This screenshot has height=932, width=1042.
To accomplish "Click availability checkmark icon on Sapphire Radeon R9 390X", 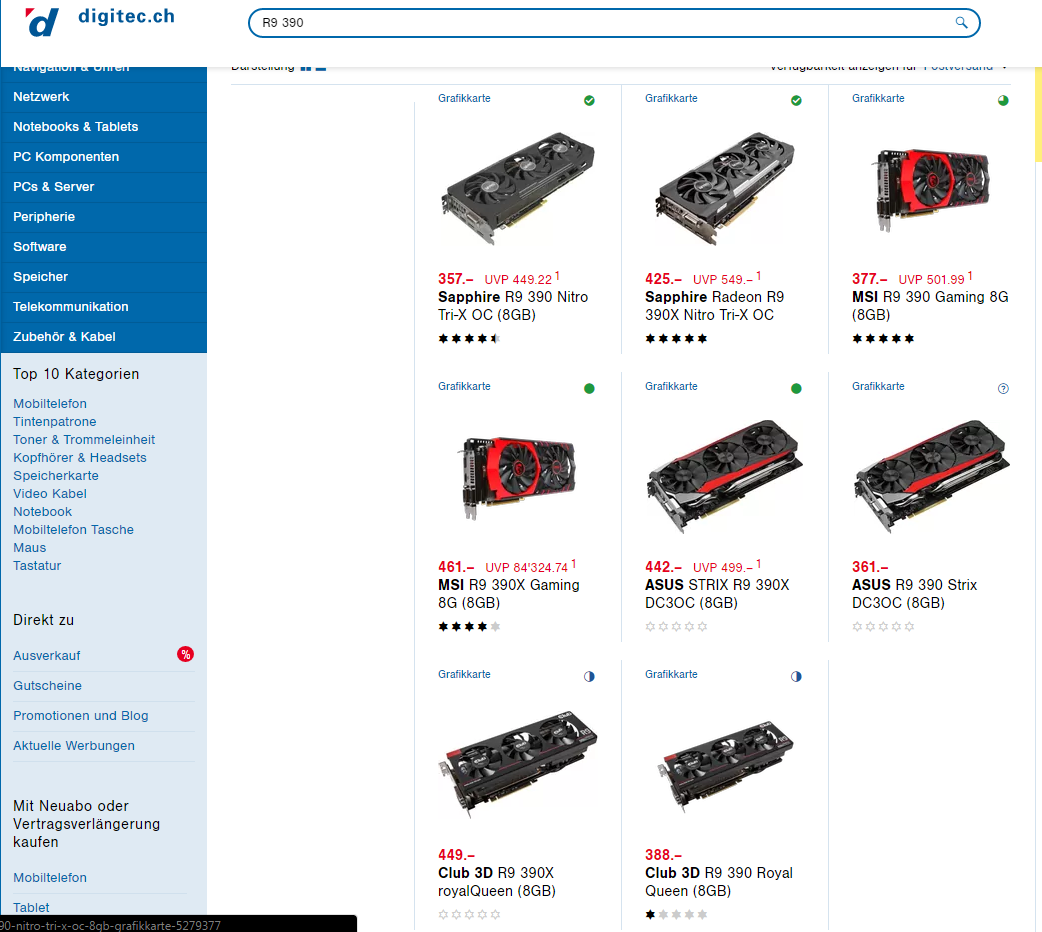I will pyautogui.click(x=796, y=100).
